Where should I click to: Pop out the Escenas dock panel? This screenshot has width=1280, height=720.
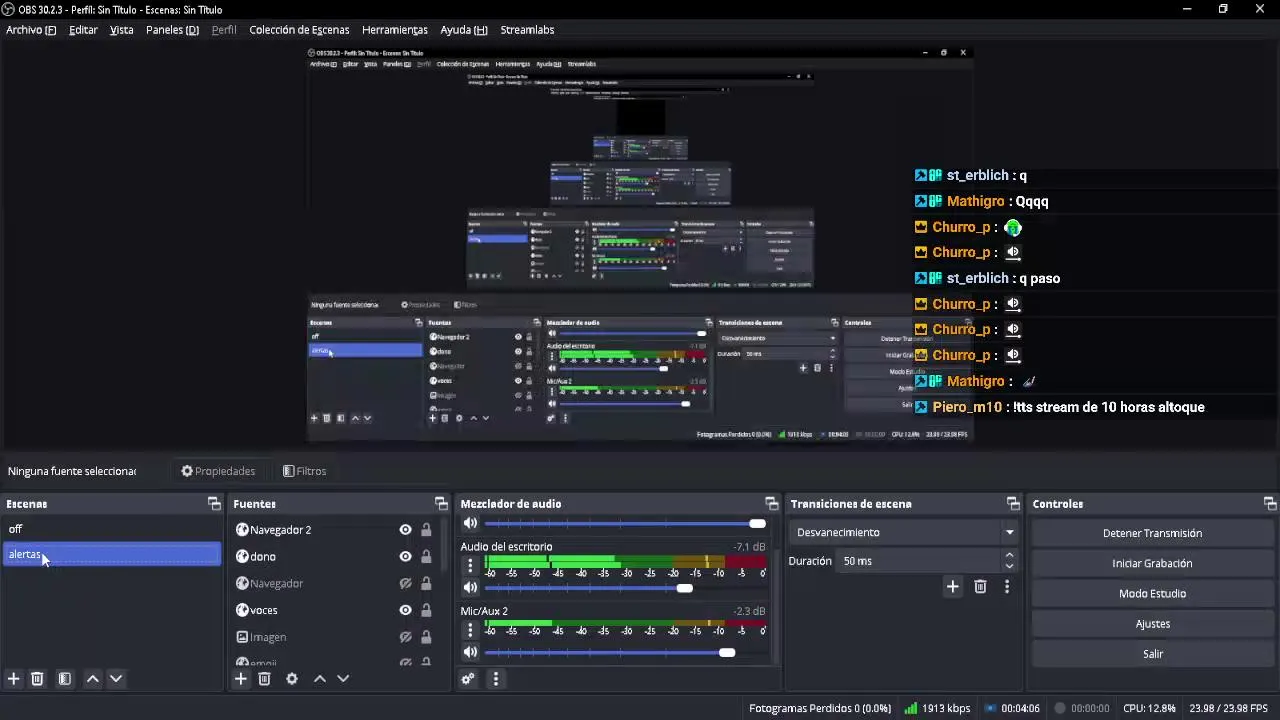click(214, 504)
